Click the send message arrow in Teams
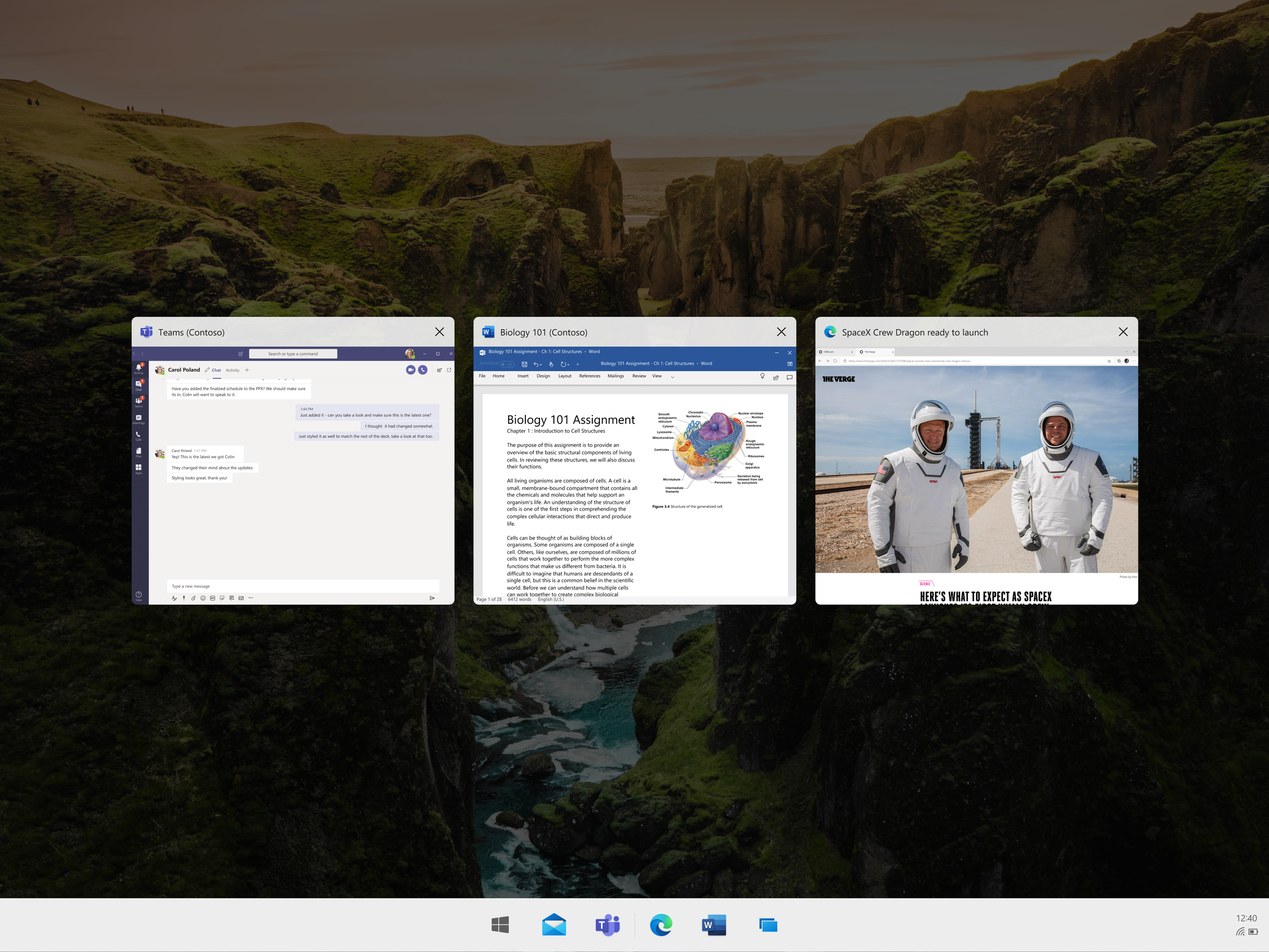Viewport: 1269px width, 952px height. pyautogui.click(x=432, y=598)
